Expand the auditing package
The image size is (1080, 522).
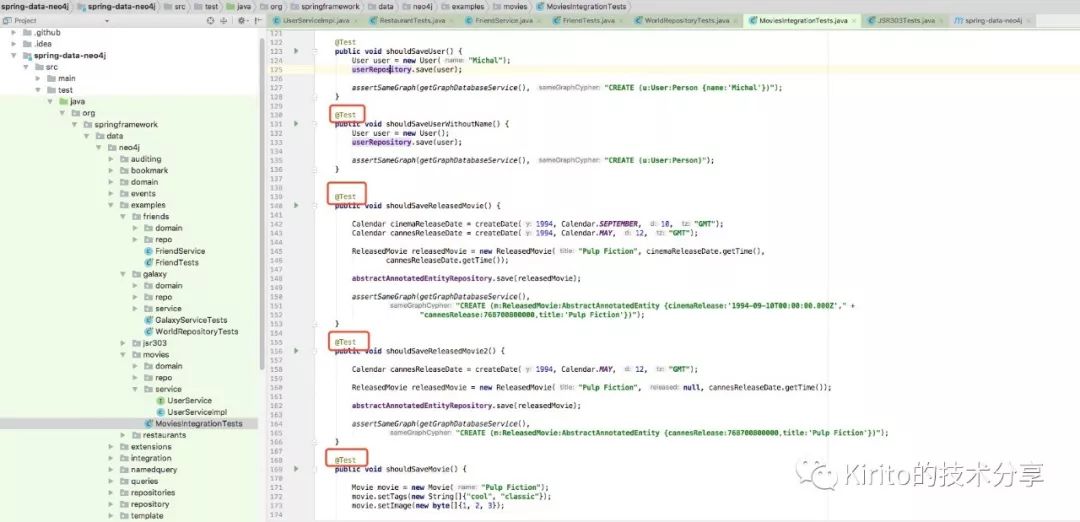point(111,159)
